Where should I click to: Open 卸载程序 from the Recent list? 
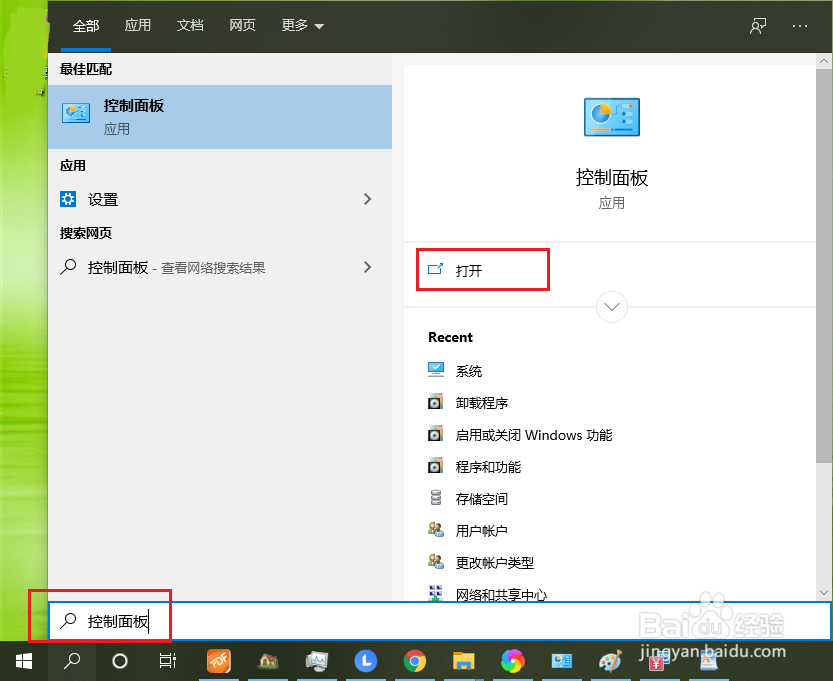pos(480,402)
